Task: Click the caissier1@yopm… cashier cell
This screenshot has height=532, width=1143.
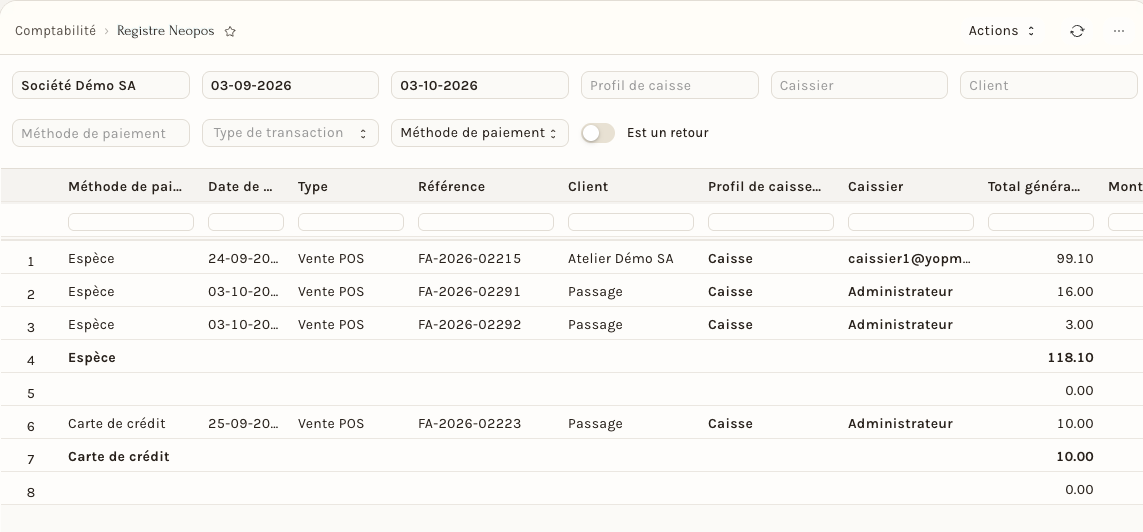Action: 910,259
